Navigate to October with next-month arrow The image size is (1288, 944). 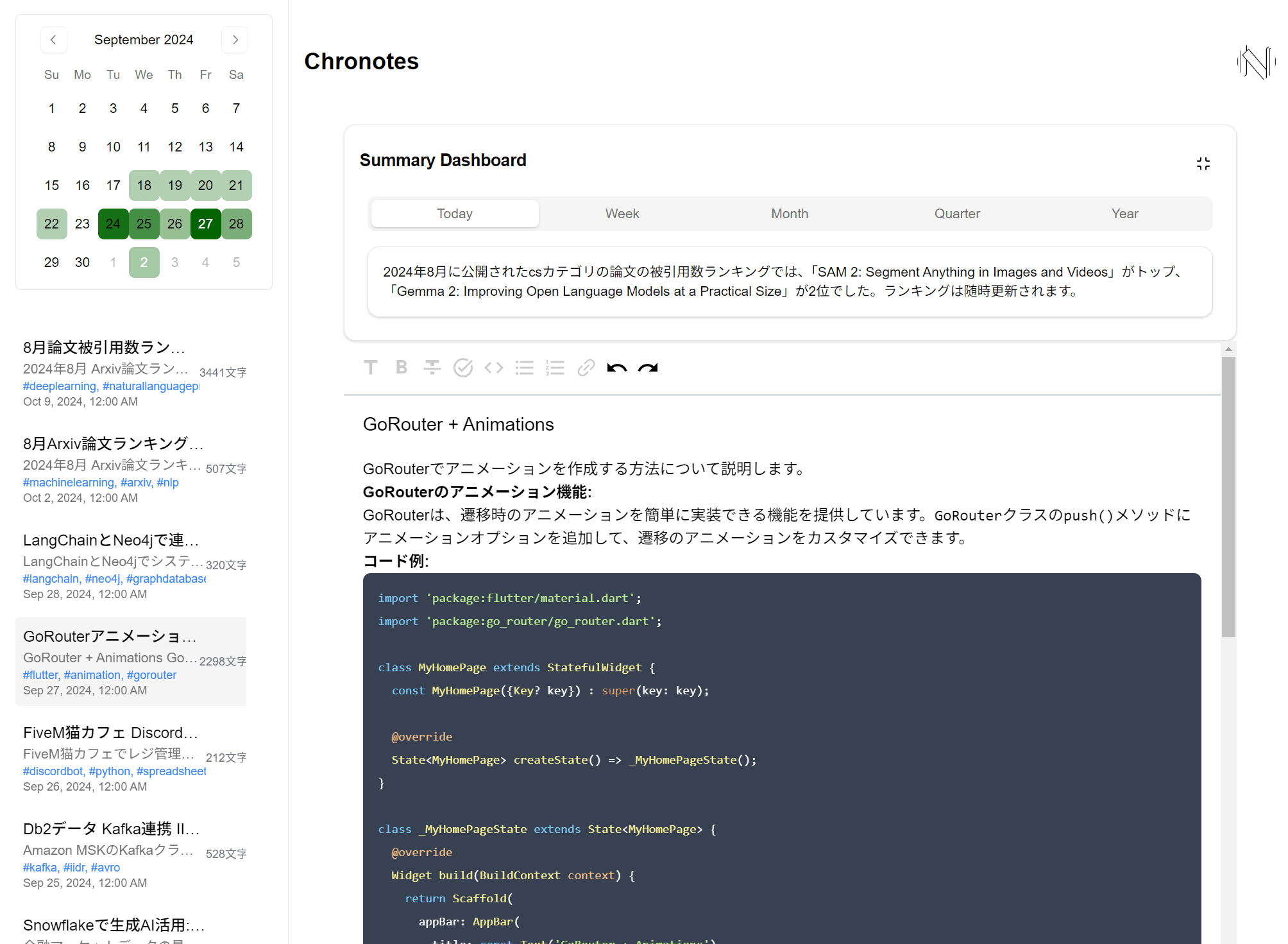[x=235, y=39]
